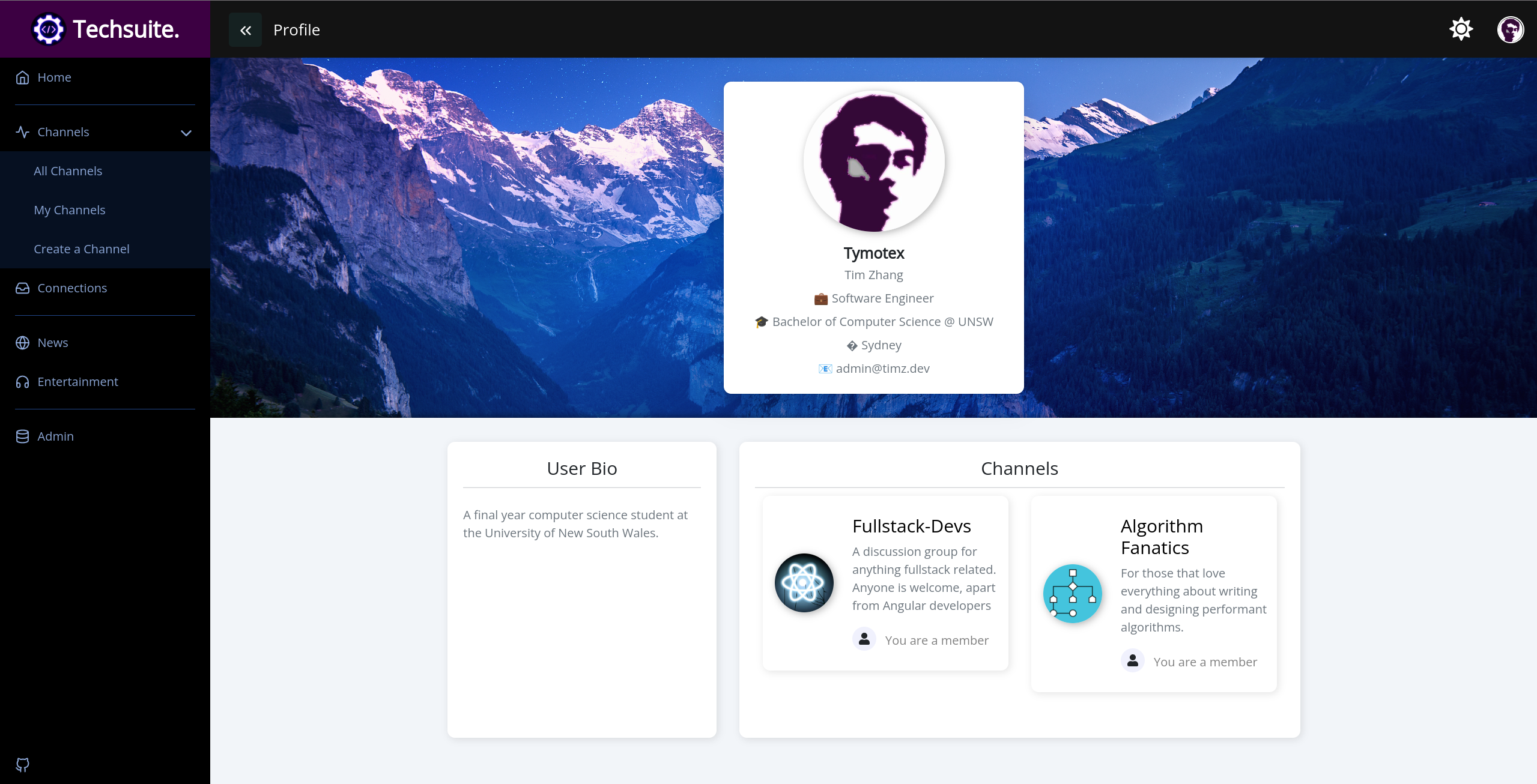Viewport: 1537px width, 784px height.
Task: Click the Techsuite gear logo
Action: 48,28
